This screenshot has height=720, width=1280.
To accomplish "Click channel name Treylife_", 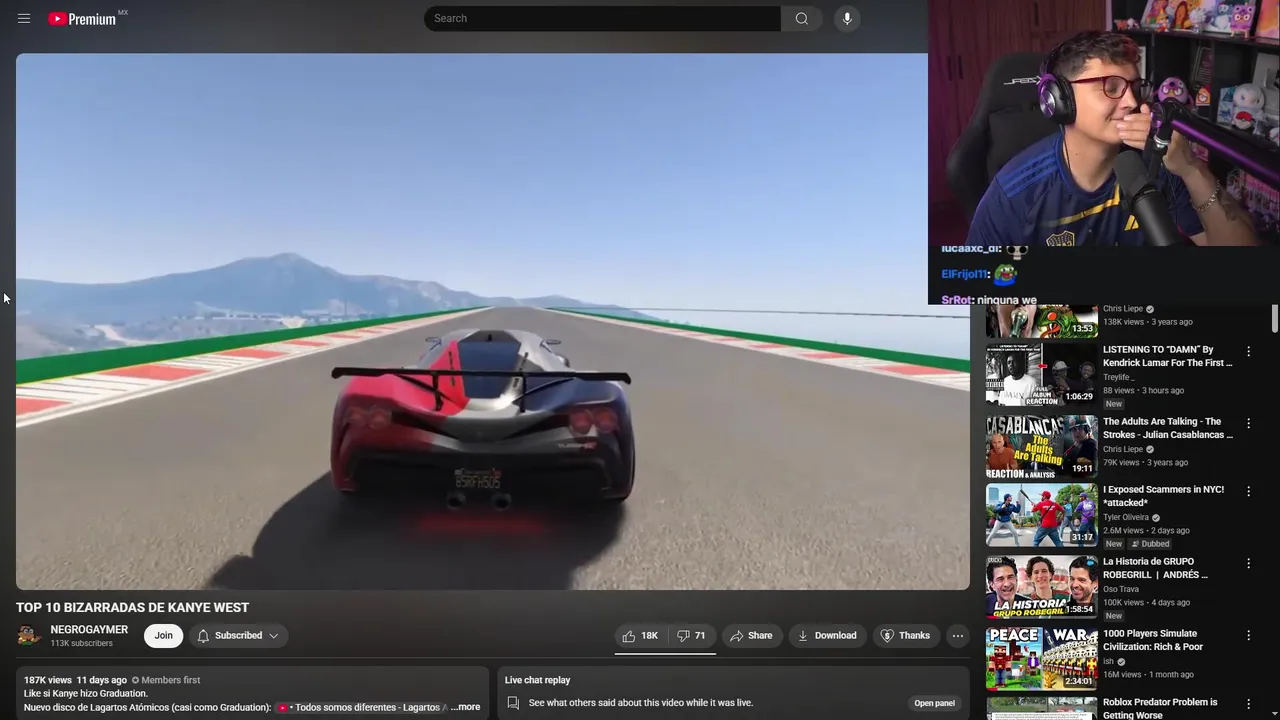I will [x=1118, y=377].
